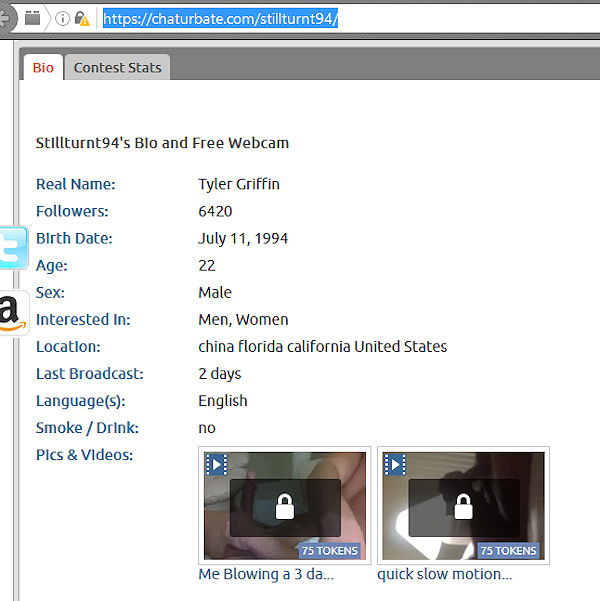Click the lock icon on second video
Screen dimensions: 600x601
(x=464, y=507)
